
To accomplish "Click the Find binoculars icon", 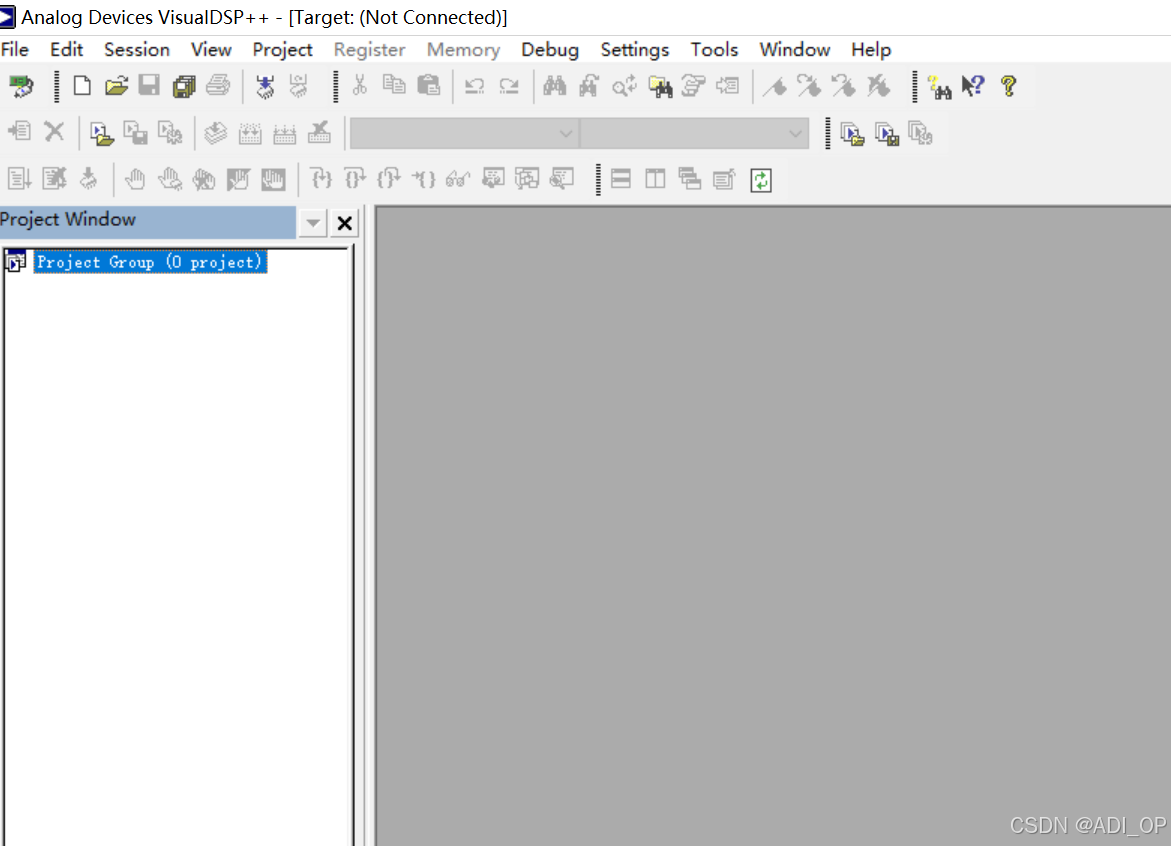I will click(x=554, y=87).
